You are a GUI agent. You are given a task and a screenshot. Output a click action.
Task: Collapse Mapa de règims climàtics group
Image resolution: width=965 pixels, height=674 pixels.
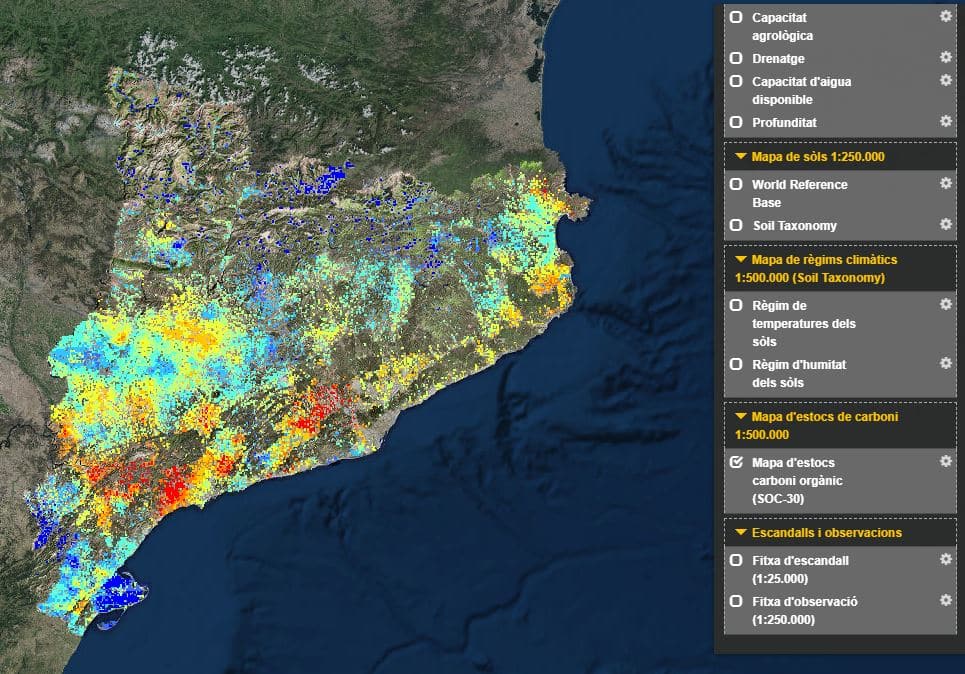click(x=741, y=259)
